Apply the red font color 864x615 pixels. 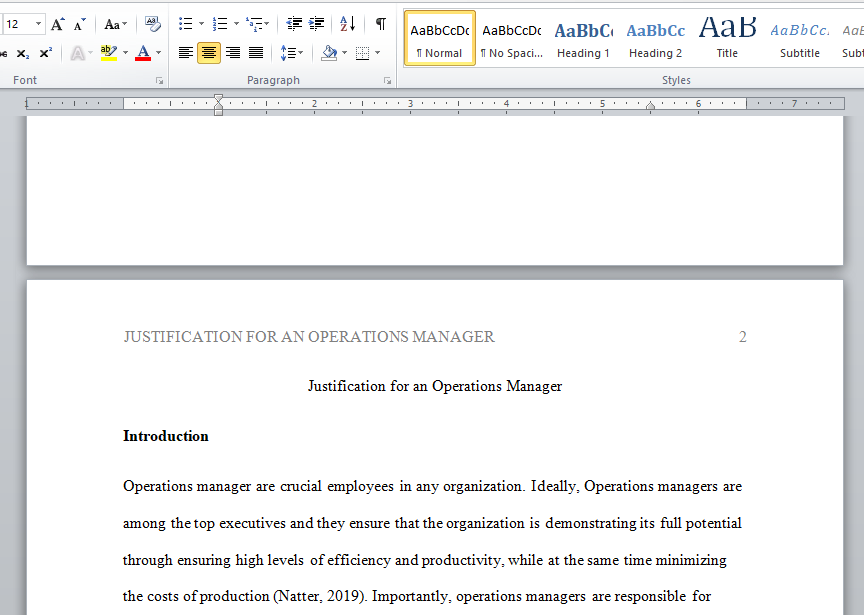pos(143,53)
